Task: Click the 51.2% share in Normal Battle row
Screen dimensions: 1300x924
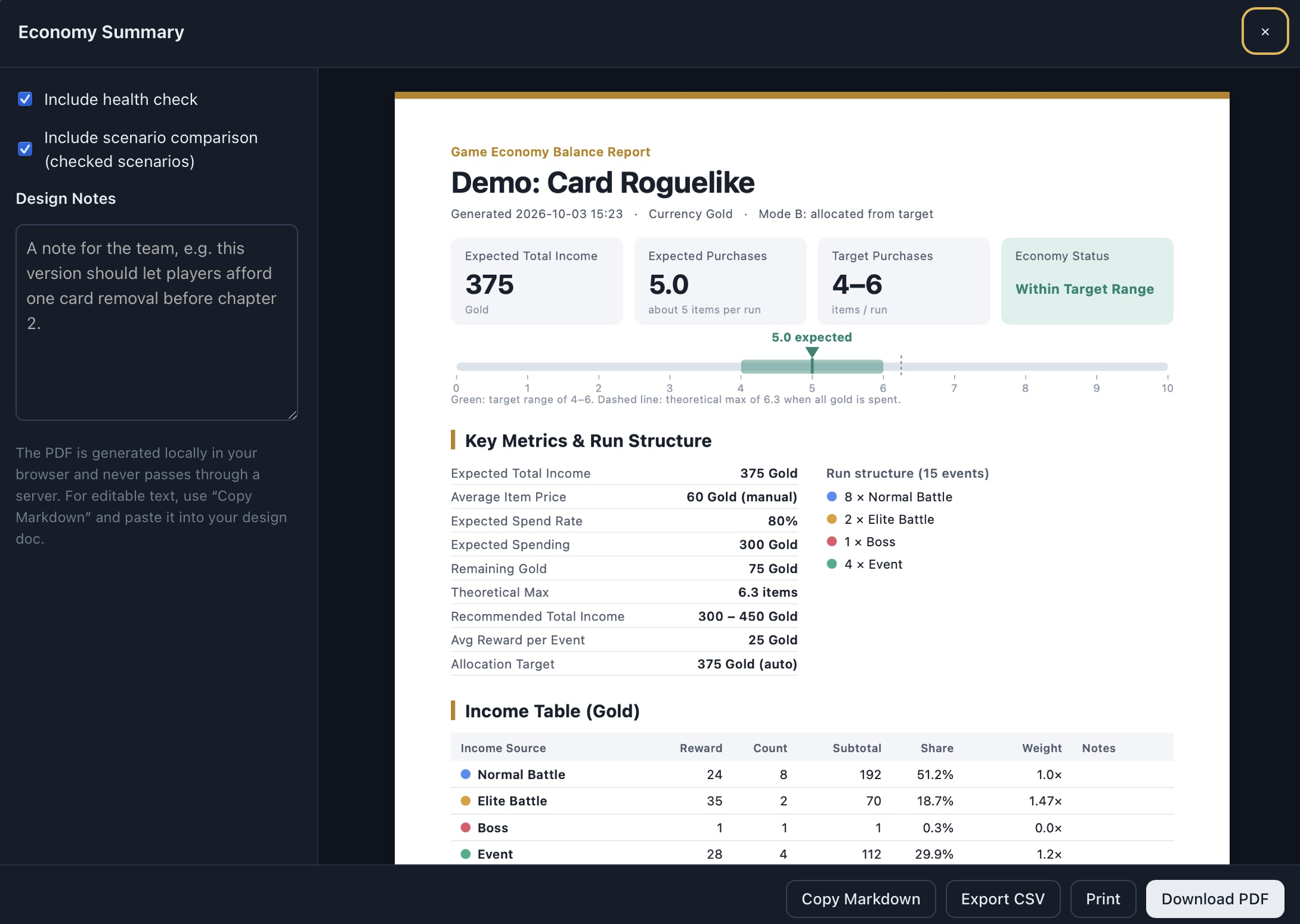Action: click(x=935, y=774)
